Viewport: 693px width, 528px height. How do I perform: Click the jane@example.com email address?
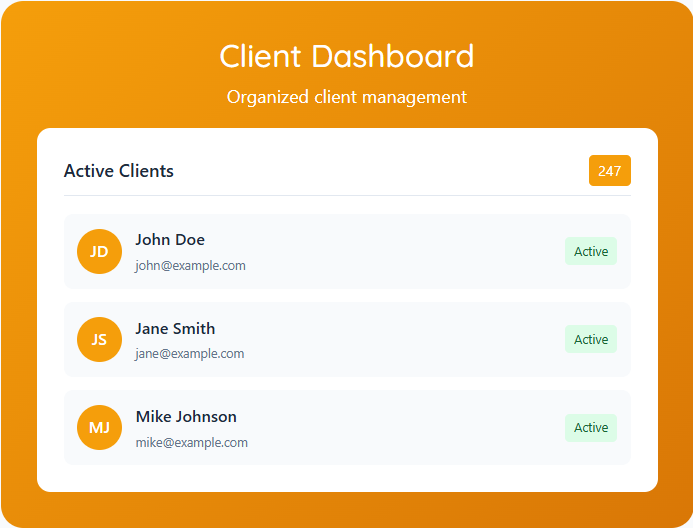[x=189, y=354]
